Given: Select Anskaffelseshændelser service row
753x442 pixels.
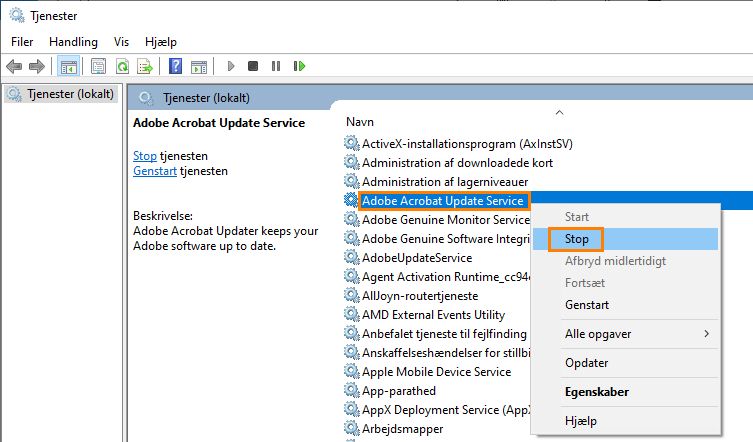Looking at the screenshot, I should point(446,353).
